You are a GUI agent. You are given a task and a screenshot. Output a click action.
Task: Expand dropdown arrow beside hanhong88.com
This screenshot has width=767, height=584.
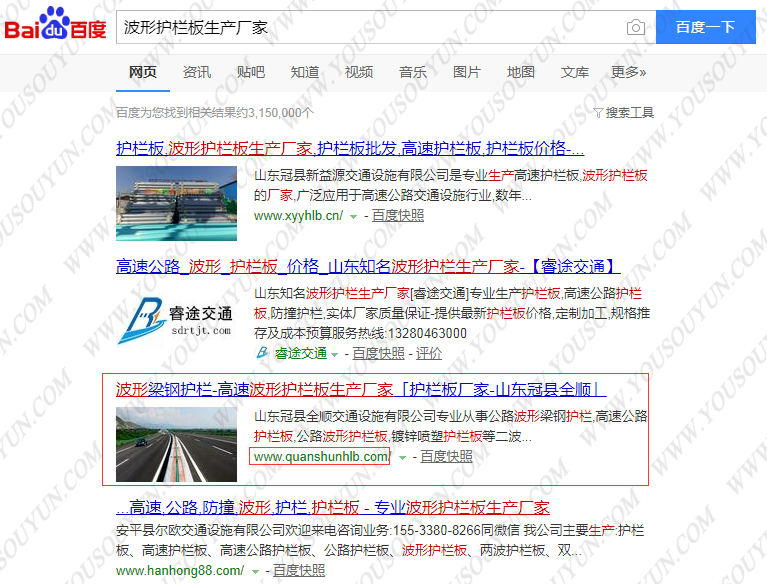pos(255,571)
